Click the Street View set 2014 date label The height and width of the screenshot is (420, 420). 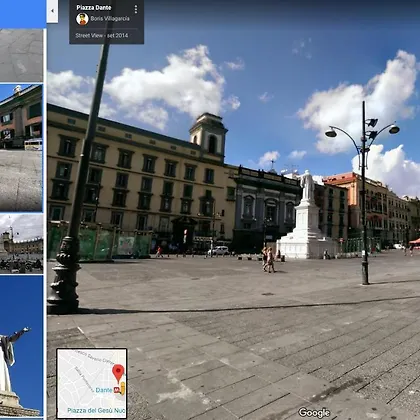point(102,35)
